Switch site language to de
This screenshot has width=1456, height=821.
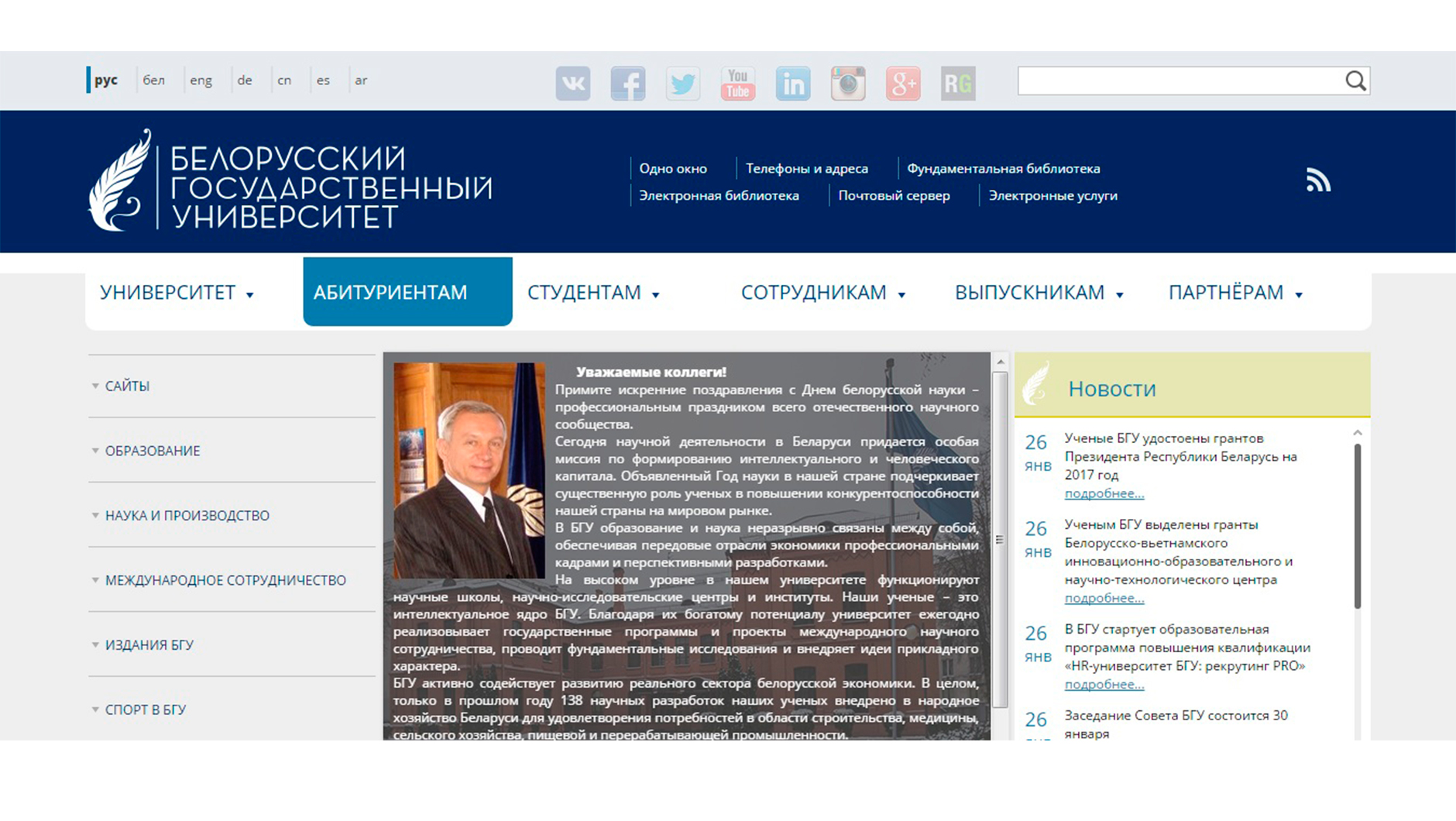[x=245, y=80]
